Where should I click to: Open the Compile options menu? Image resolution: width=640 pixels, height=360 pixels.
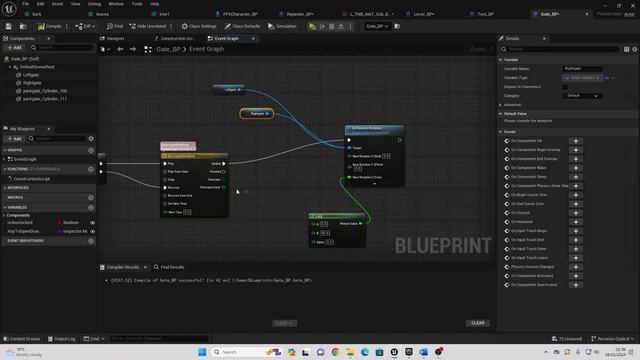coord(67,26)
